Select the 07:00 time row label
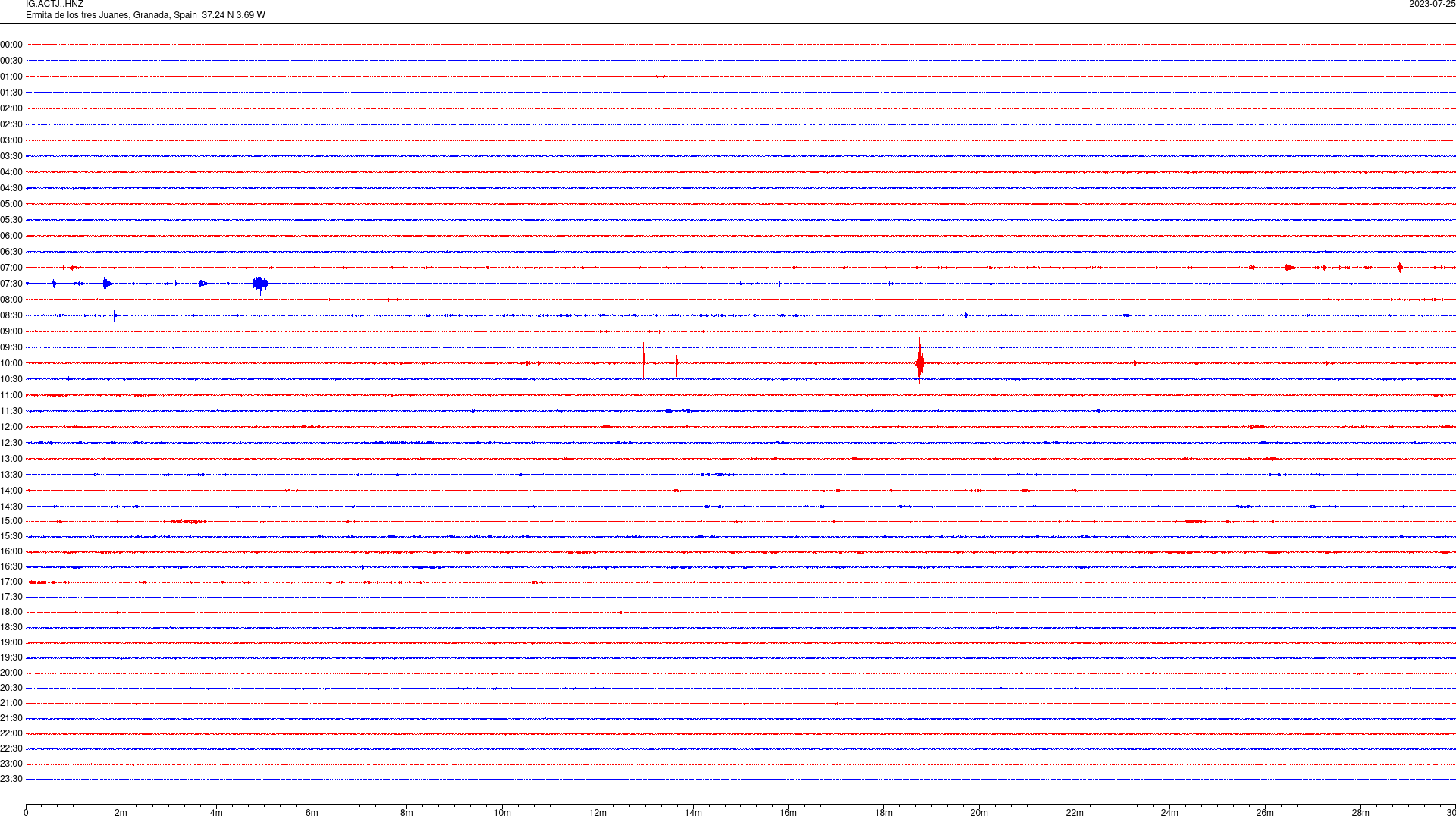The width and height of the screenshot is (1456, 819). [x=11, y=268]
